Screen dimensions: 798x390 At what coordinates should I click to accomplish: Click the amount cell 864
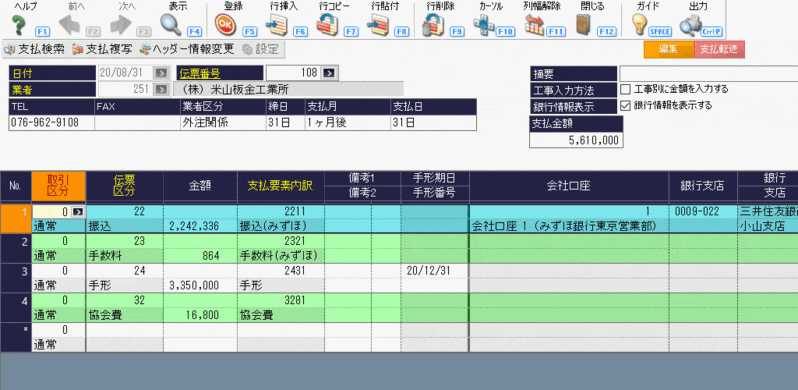click(201, 256)
